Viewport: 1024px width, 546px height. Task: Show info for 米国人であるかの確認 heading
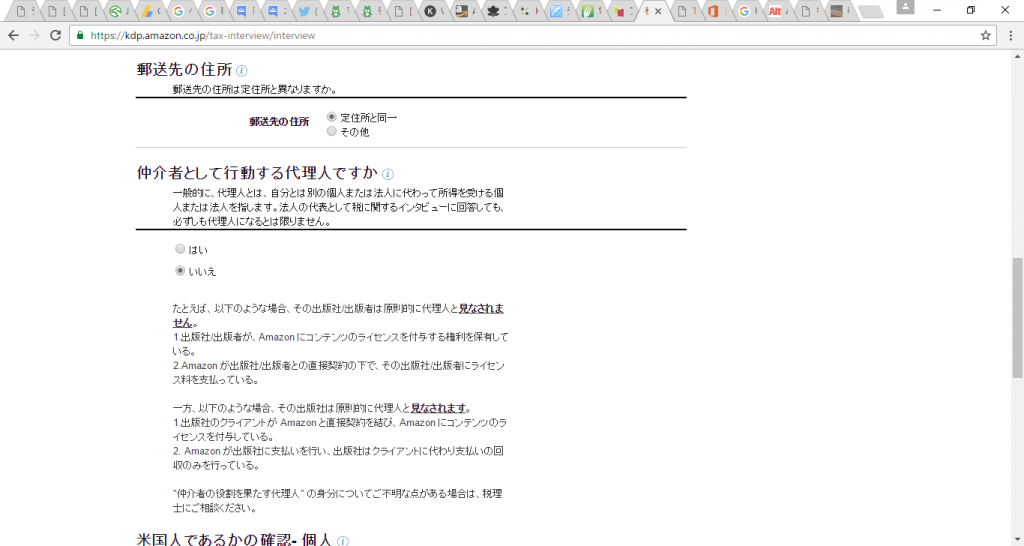click(343, 541)
